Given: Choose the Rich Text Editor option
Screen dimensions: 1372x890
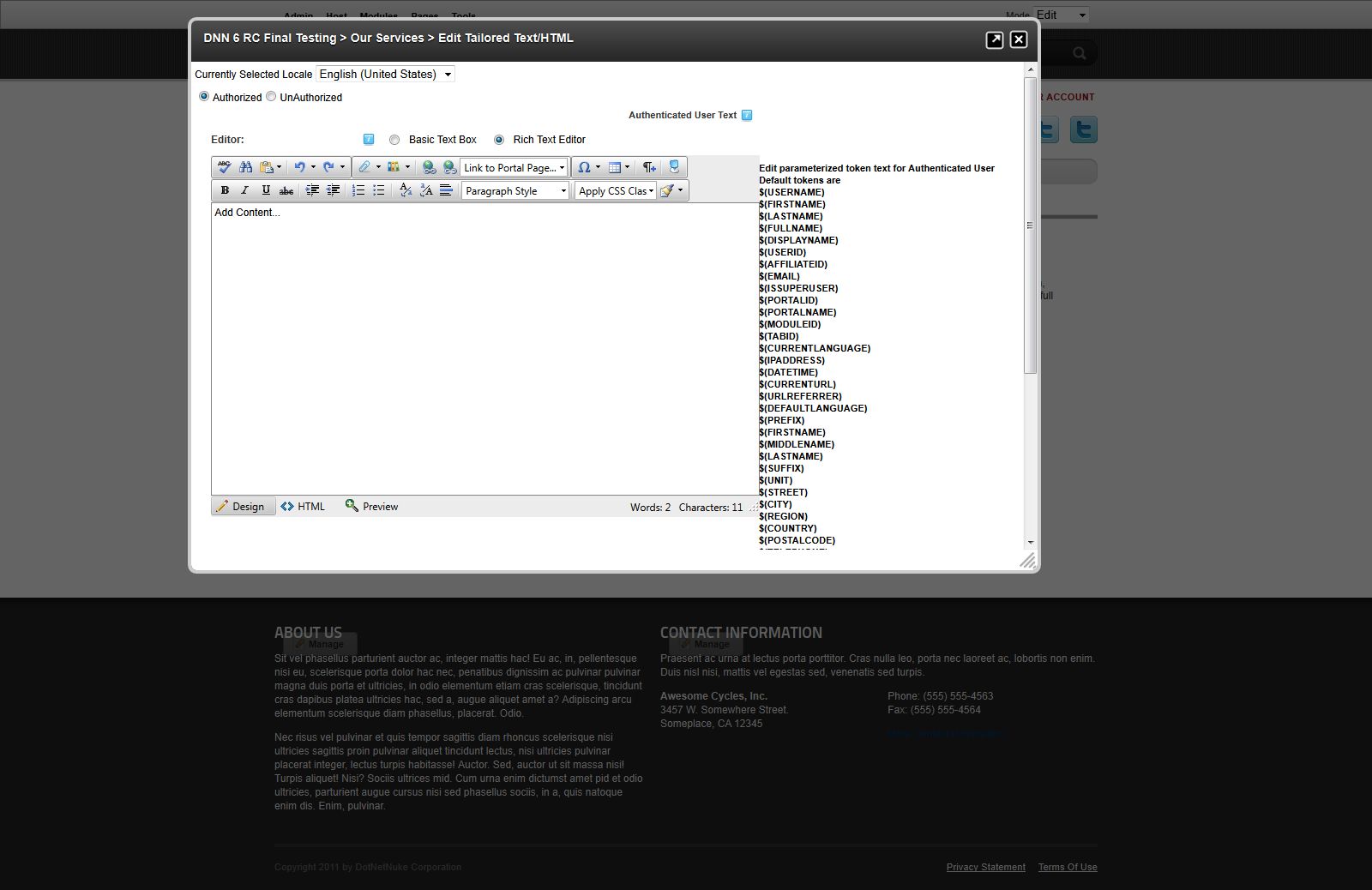Looking at the screenshot, I should point(499,140).
